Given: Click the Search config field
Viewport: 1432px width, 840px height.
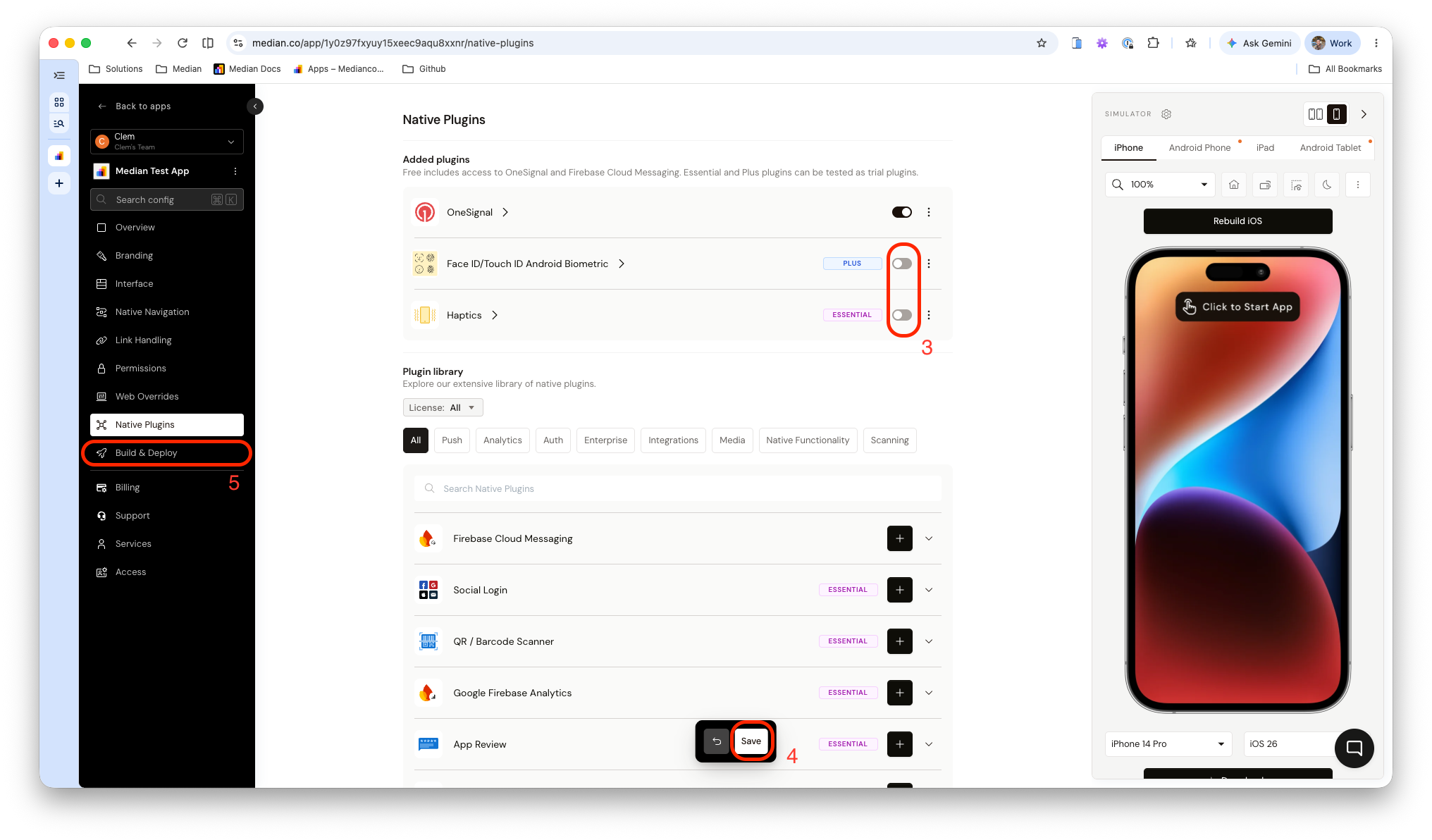Looking at the screenshot, I should [x=167, y=199].
